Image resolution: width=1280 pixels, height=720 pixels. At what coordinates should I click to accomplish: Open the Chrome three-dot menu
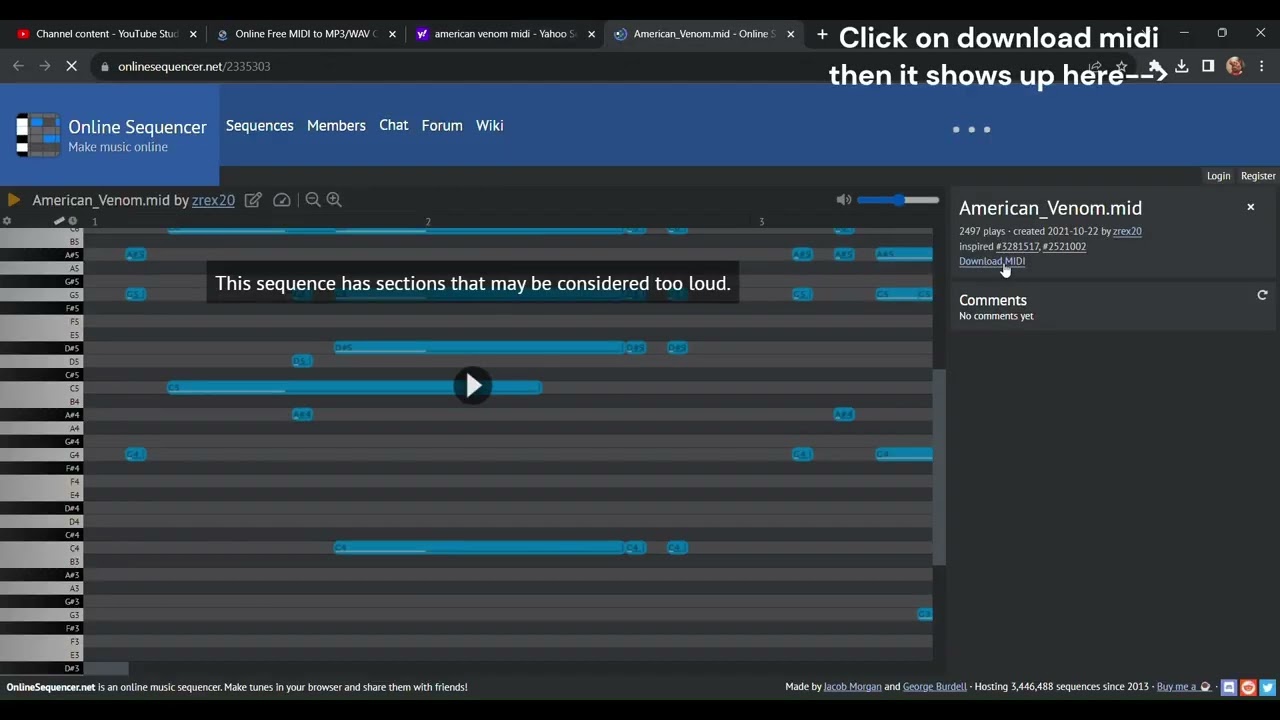pos(1262,66)
